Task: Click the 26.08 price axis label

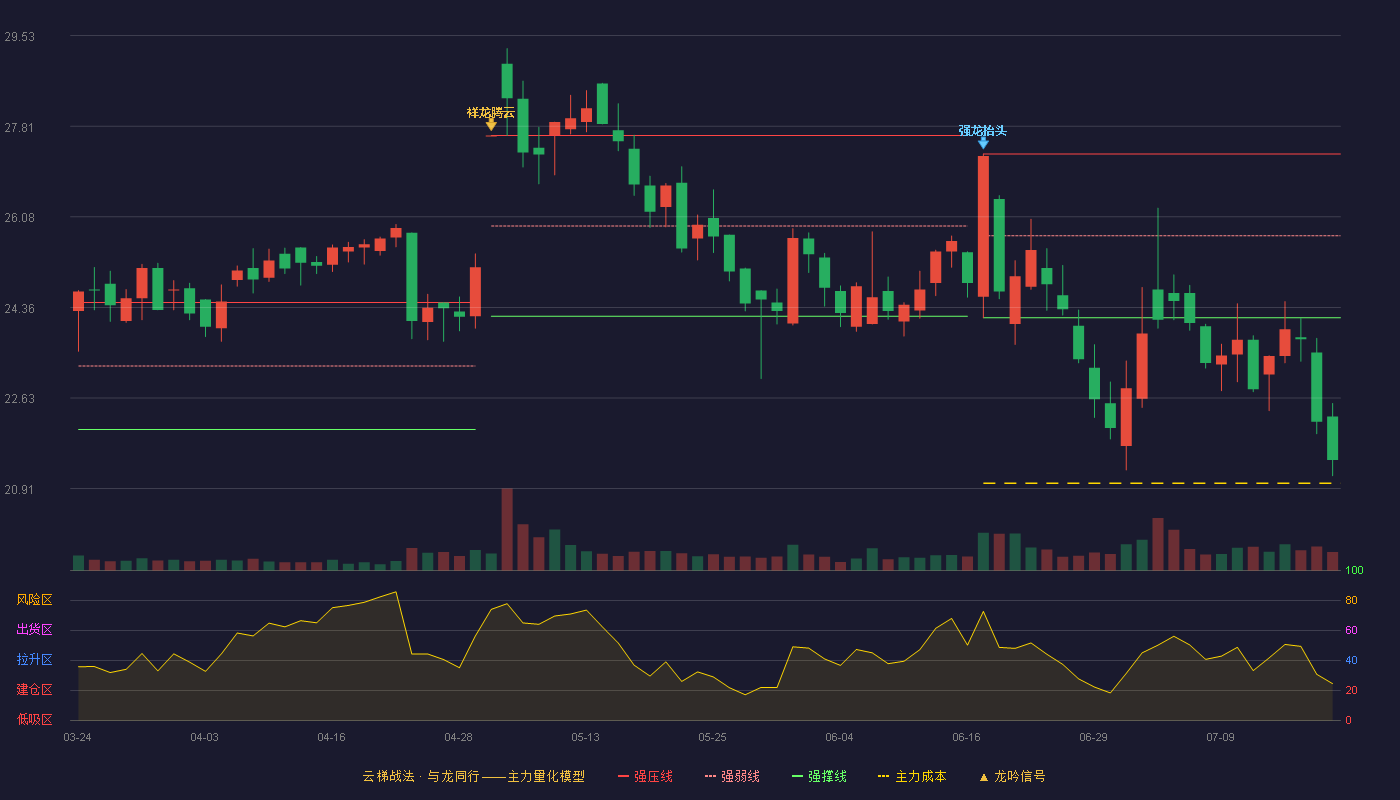Action: pos(19,218)
